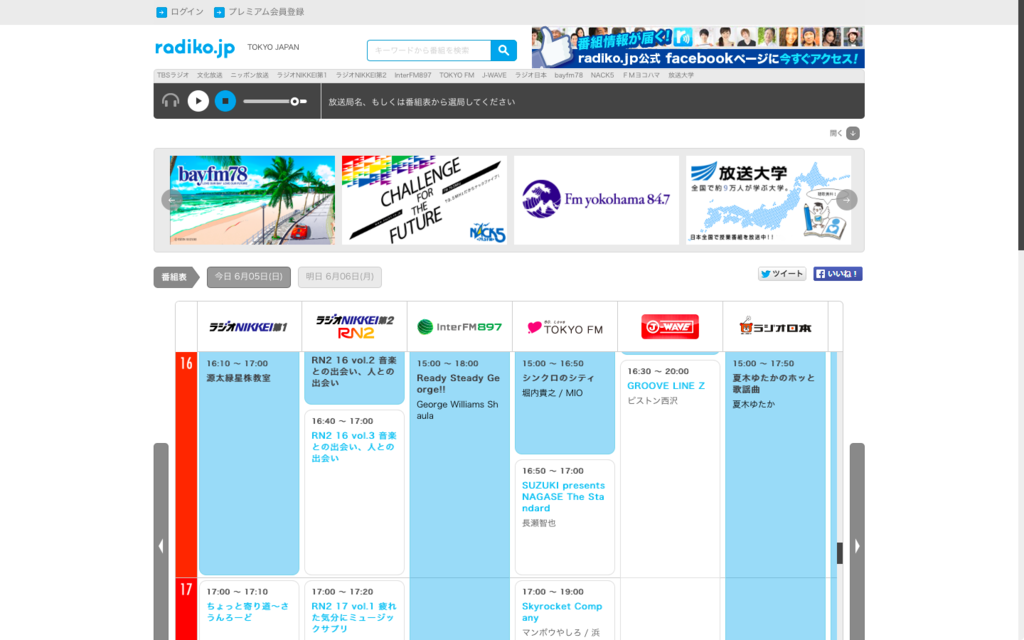Click the ラジオ日本 logo header
Image resolution: width=1024 pixels, height=640 pixels.
[x=775, y=327]
